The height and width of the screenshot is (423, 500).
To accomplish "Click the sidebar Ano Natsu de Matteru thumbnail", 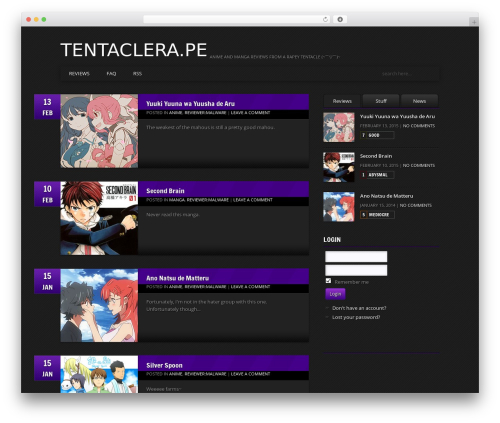I will pyautogui.click(x=339, y=207).
